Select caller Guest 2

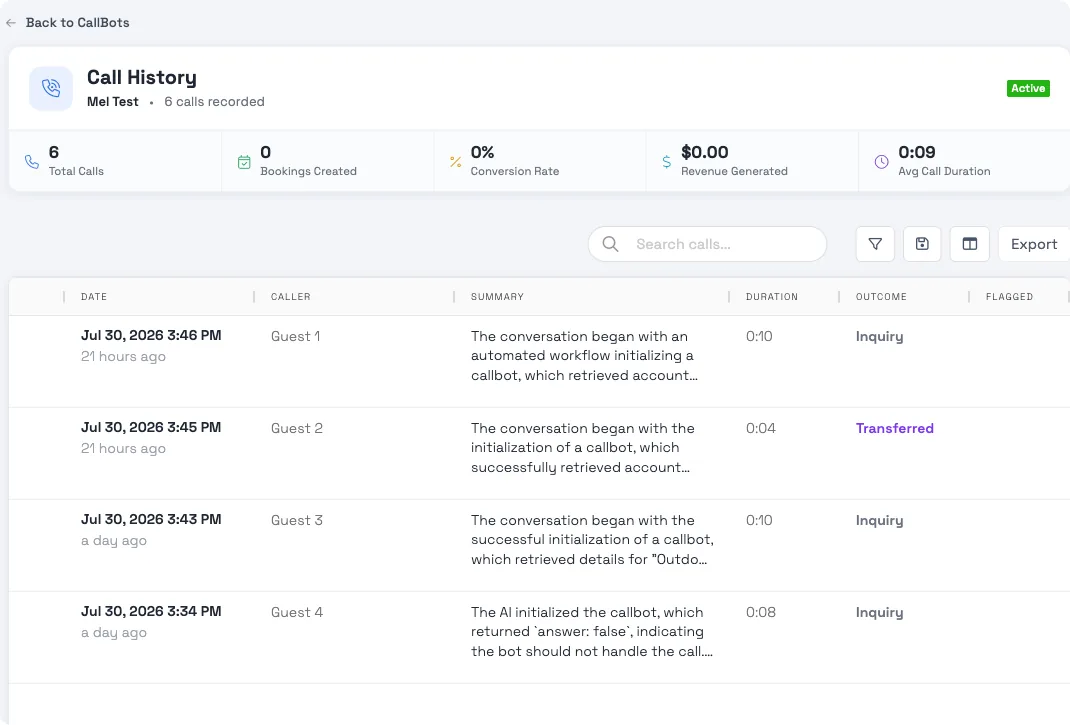[x=297, y=428]
